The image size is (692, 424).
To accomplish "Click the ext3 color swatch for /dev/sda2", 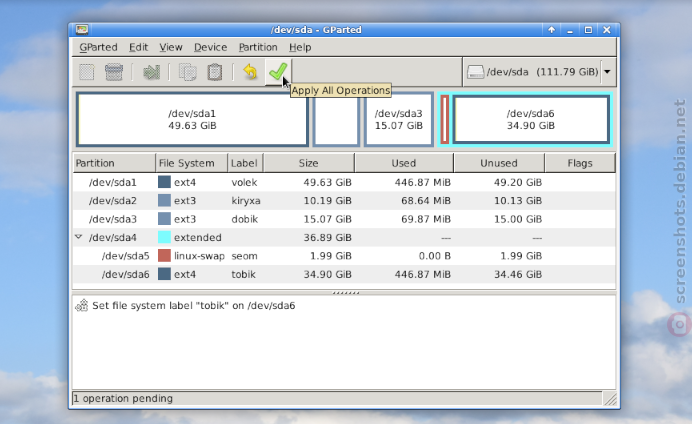I will coord(164,200).
